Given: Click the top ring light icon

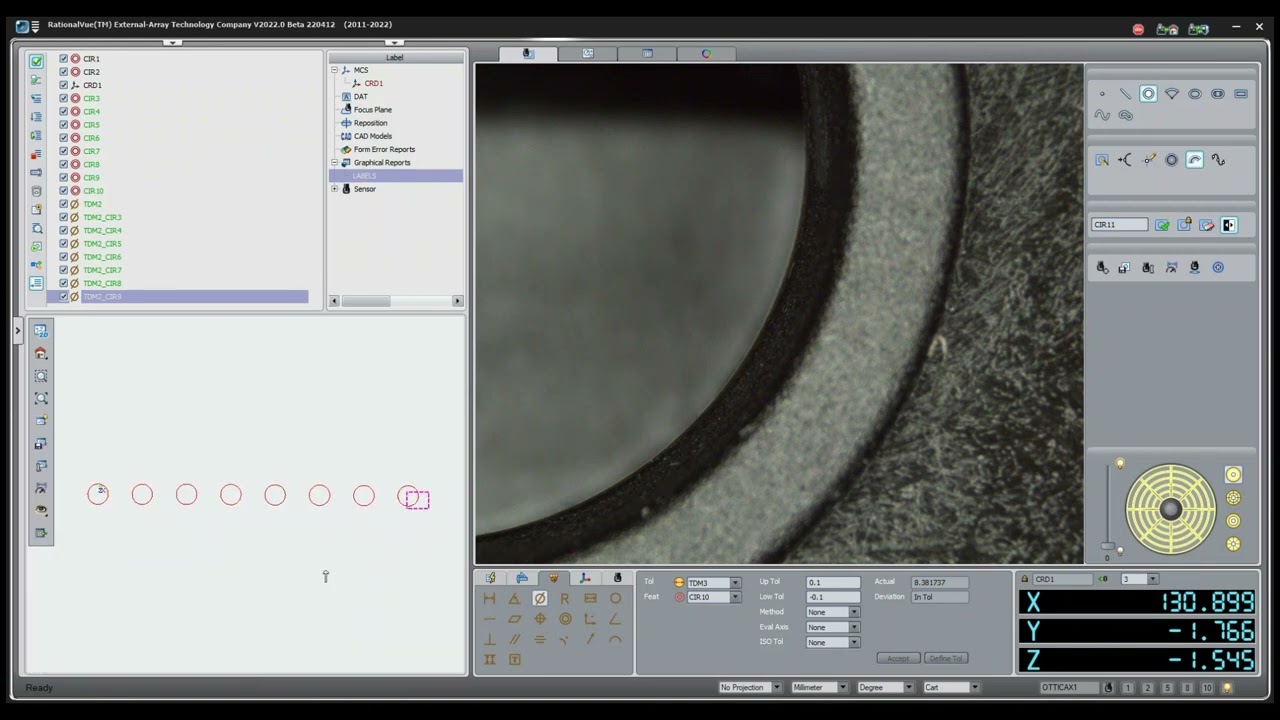Looking at the screenshot, I should [x=1233, y=475].
